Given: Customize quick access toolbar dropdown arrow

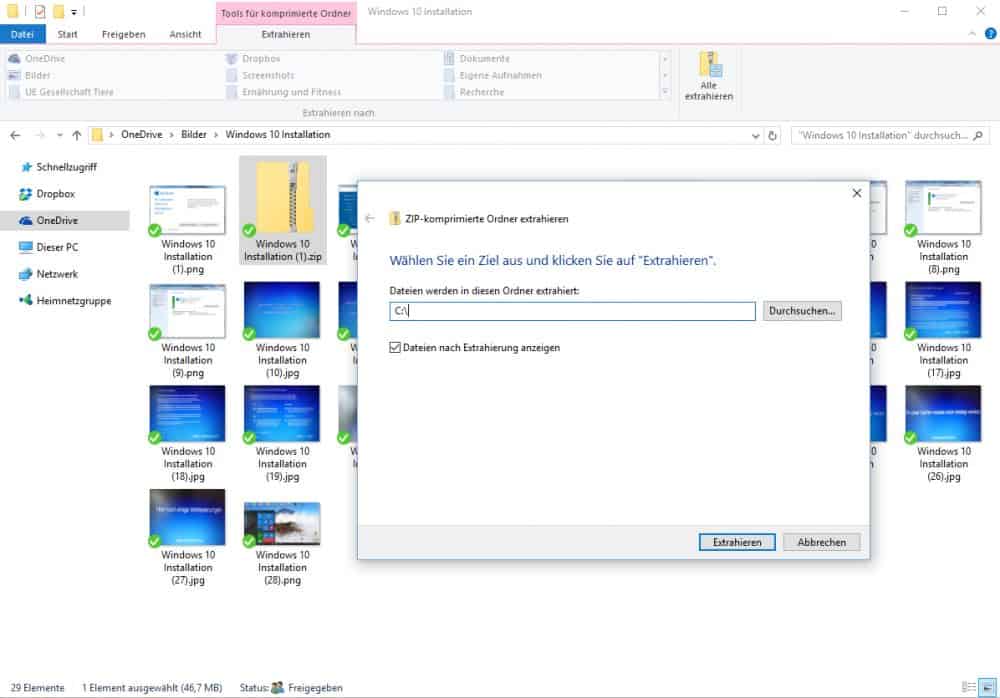Looking at the screenshot, I should pos(74,12).
